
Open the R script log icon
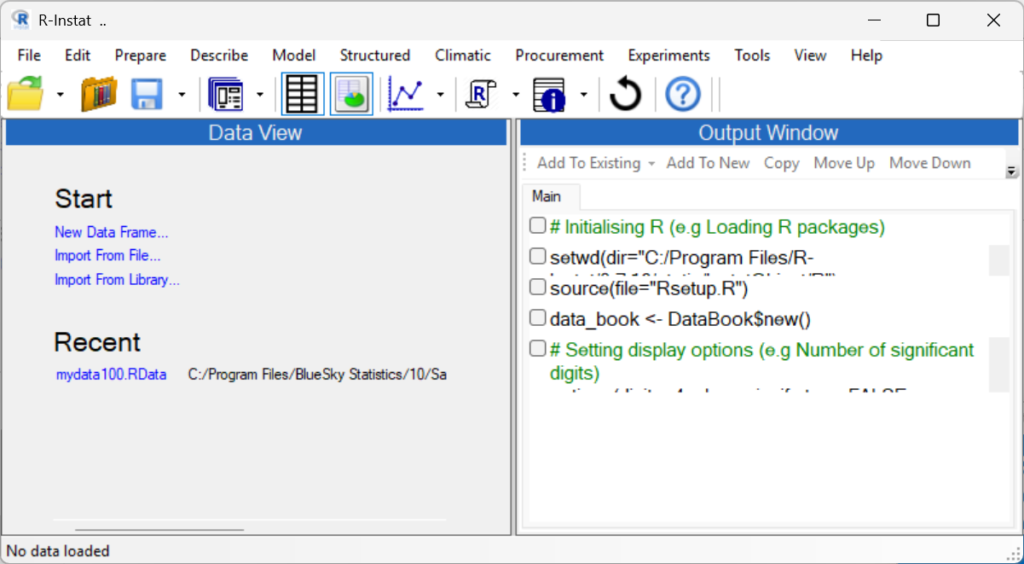pos(483,95)
